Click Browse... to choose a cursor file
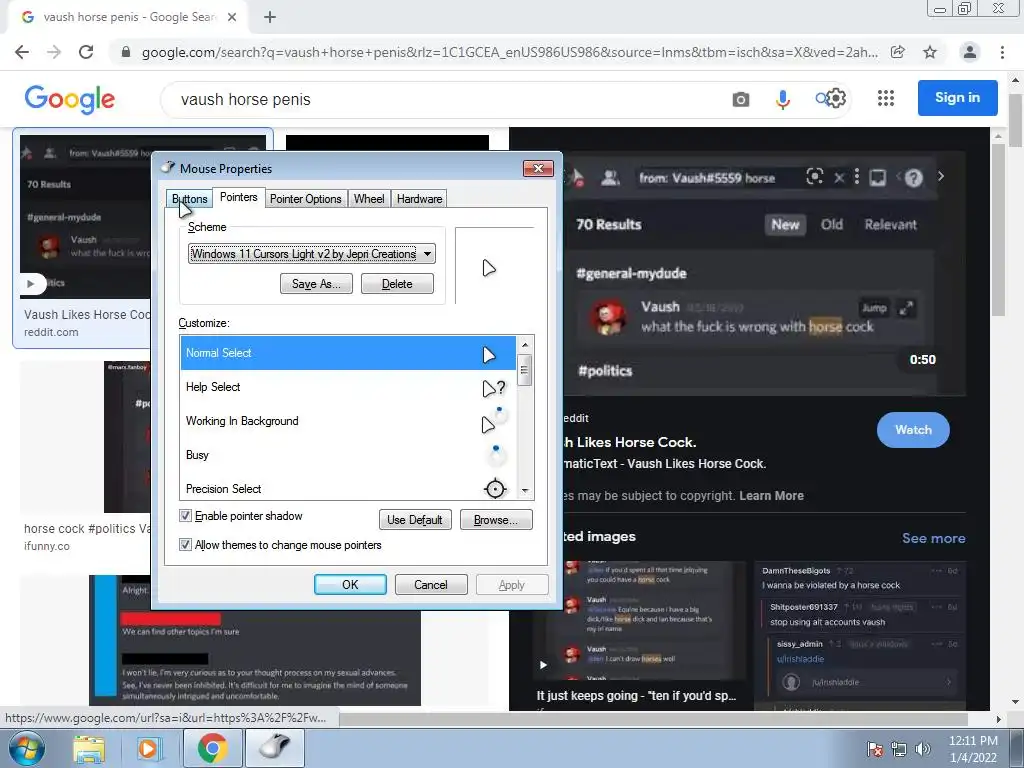Screen dimensions: 1024x768 point(496,520)
